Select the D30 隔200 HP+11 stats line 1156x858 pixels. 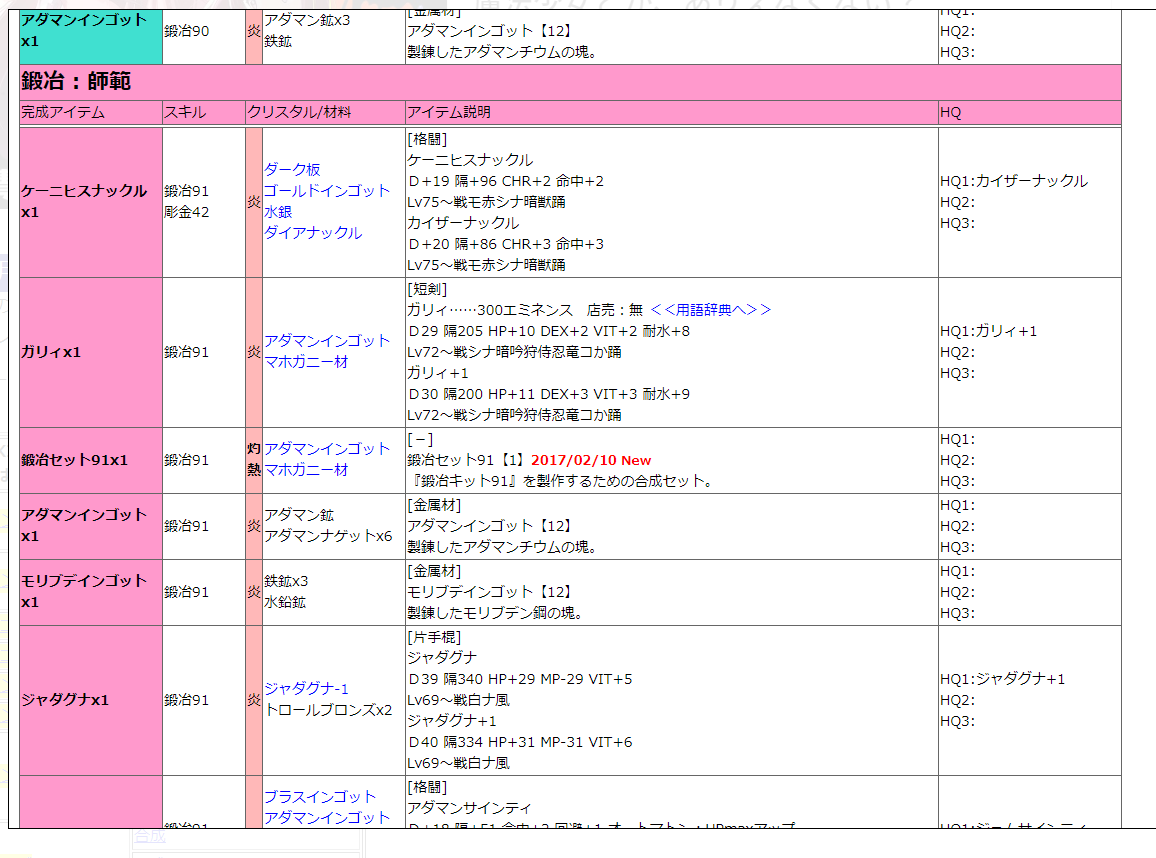[x=549, y=394]
